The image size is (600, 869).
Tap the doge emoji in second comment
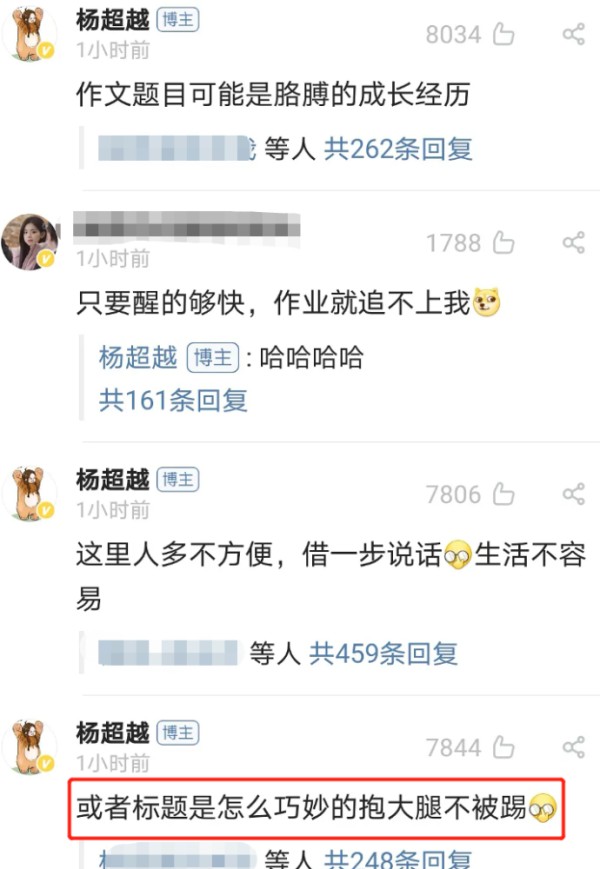point(486,303)
